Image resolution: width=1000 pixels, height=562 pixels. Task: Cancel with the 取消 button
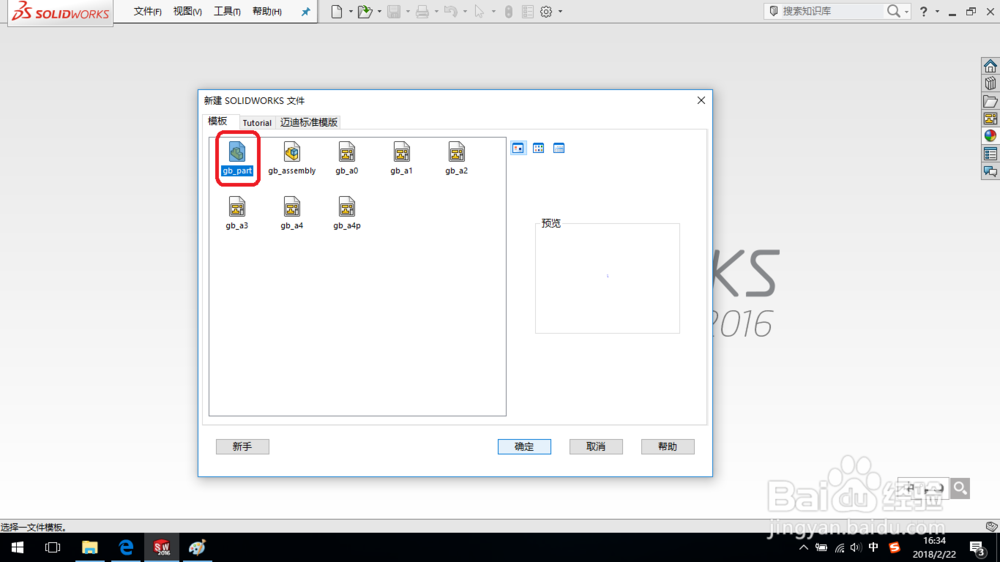click(596, 447)
